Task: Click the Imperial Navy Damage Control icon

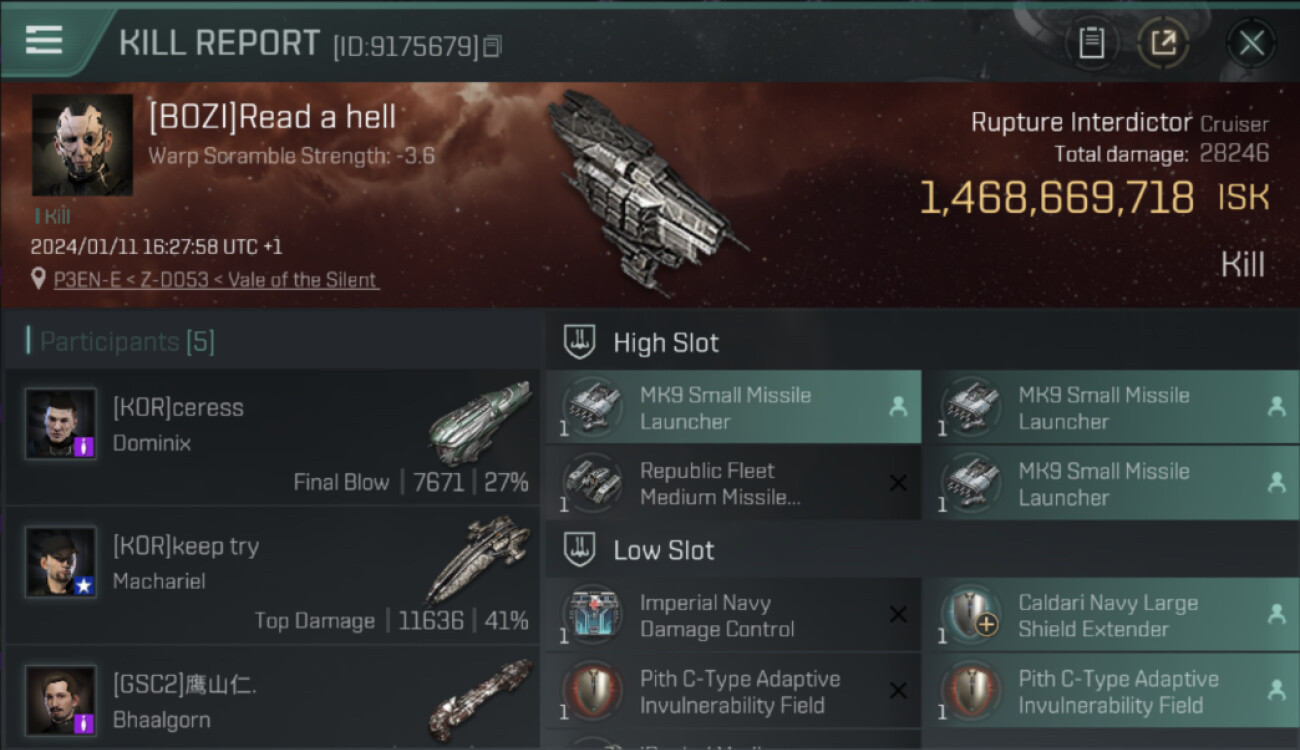Action: (593, 616)
